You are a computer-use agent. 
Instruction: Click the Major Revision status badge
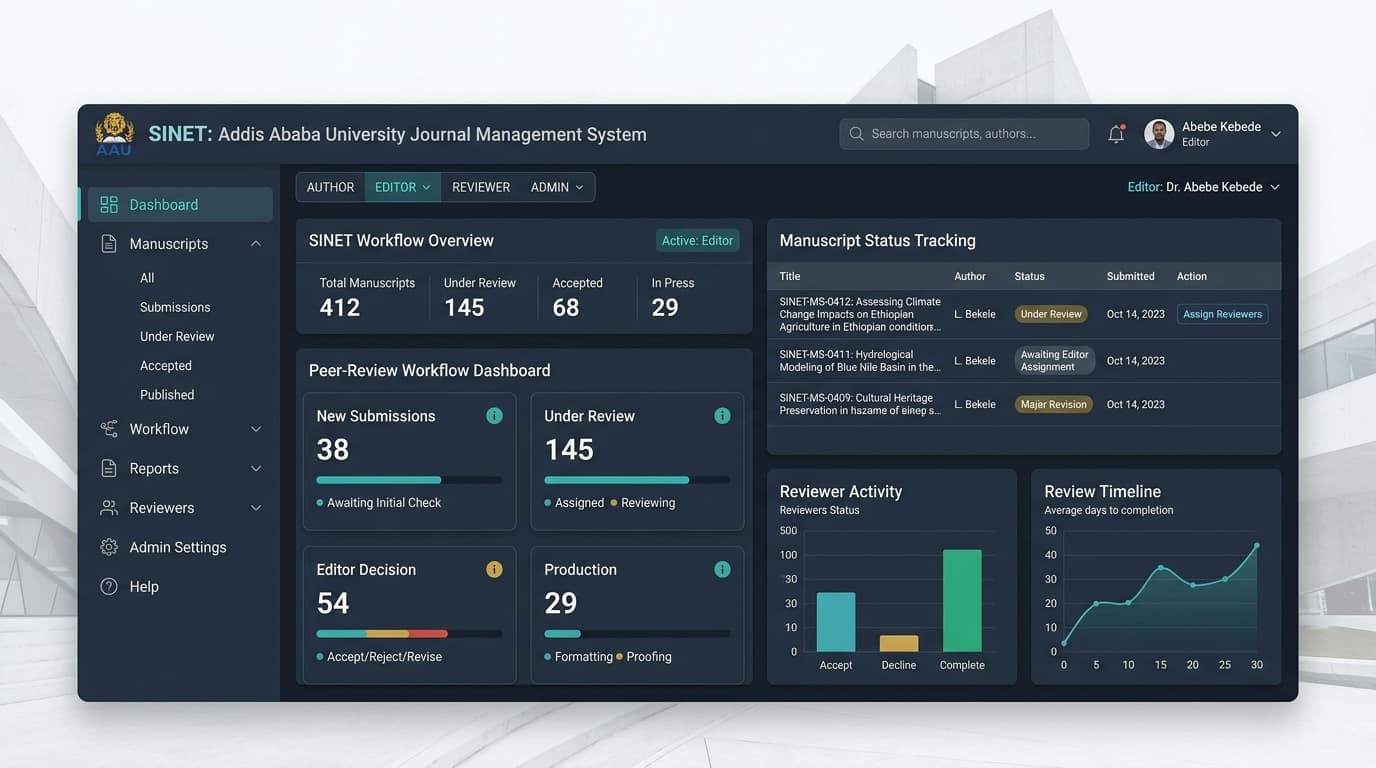pos(1053,405)
